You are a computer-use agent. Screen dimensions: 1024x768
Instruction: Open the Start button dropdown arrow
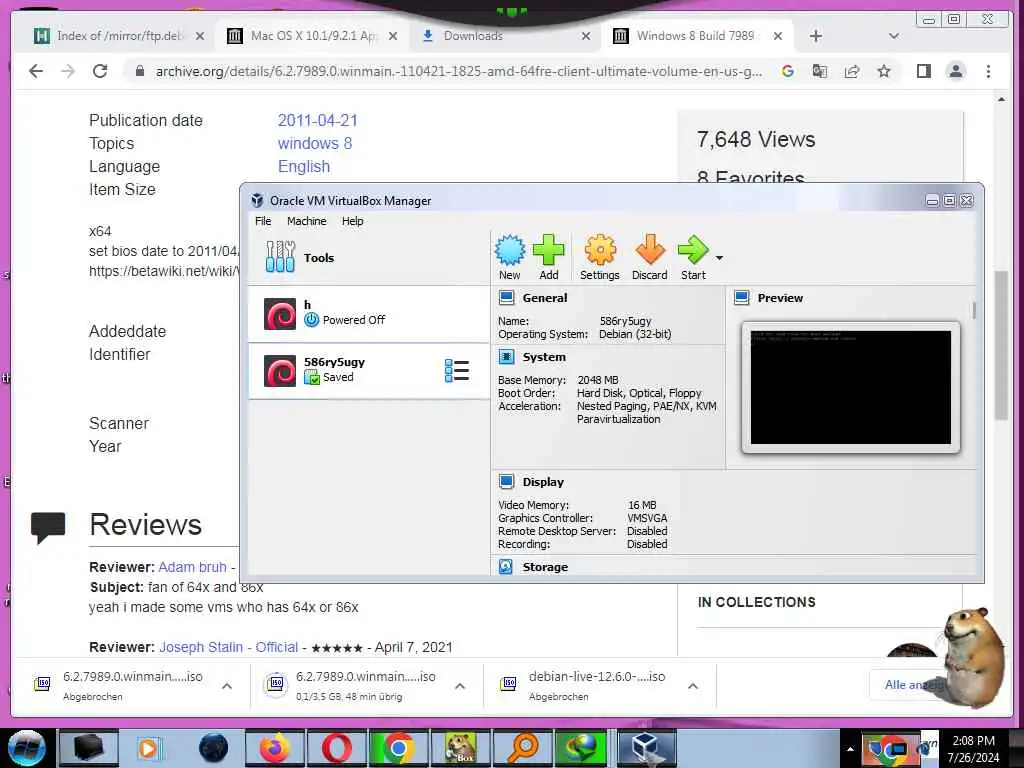coord(719,258)
